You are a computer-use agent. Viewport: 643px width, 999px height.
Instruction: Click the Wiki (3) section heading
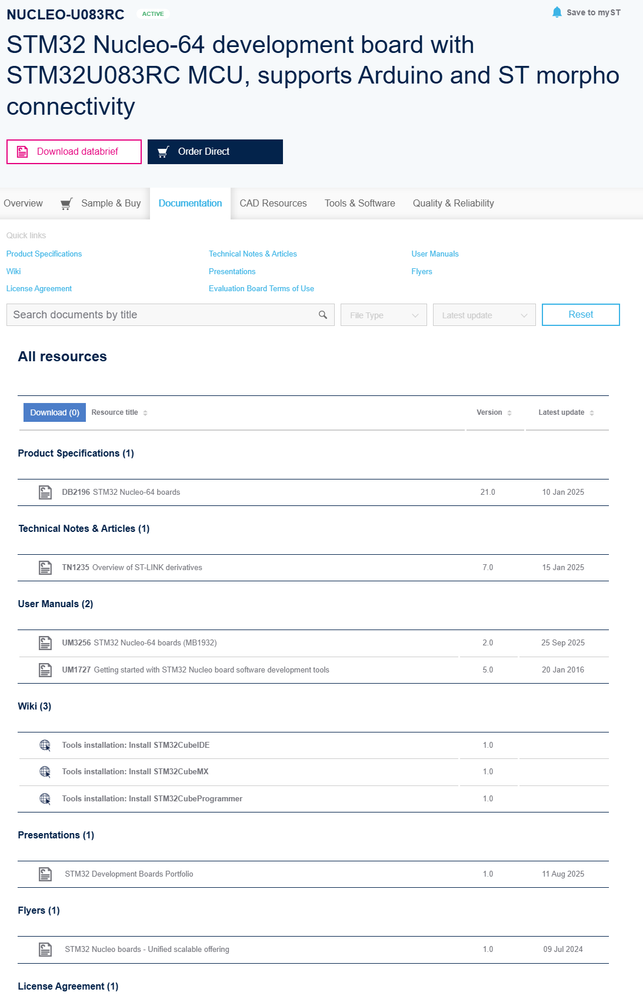[x=34, y=706]
